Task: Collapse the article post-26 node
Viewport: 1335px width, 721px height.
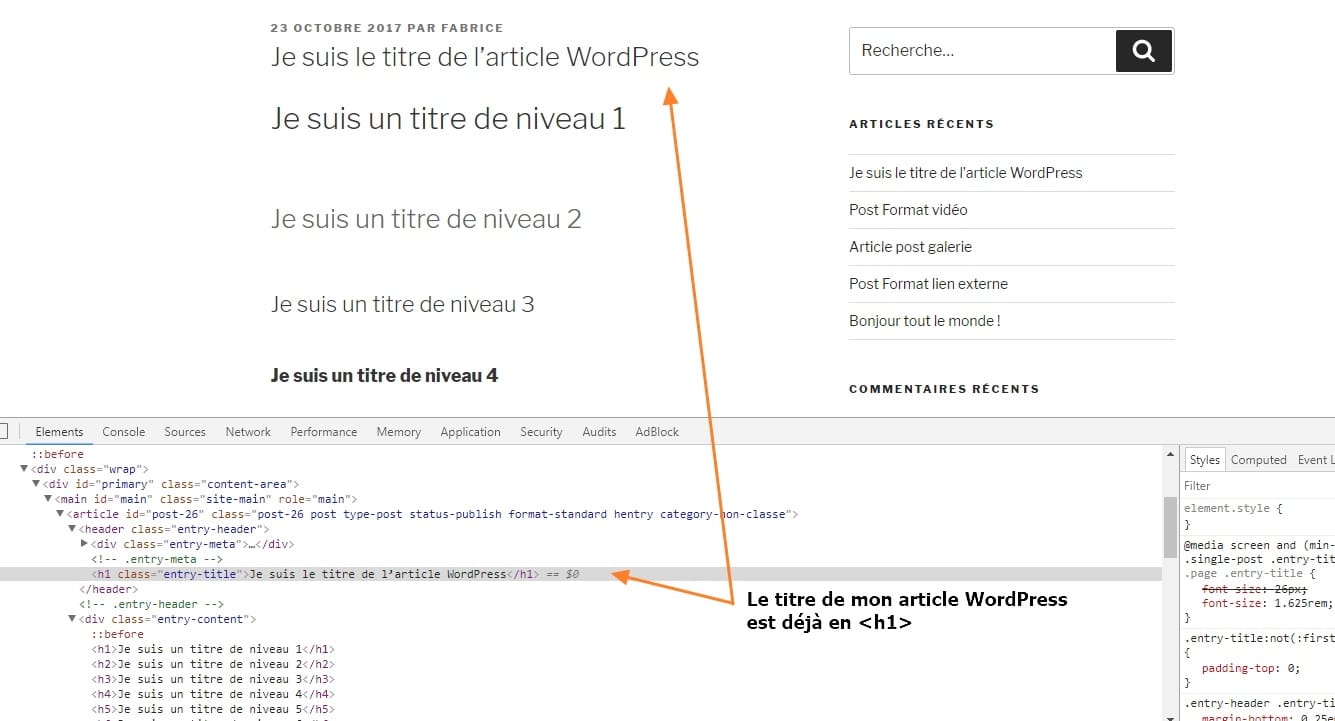Action: [60, 513]
